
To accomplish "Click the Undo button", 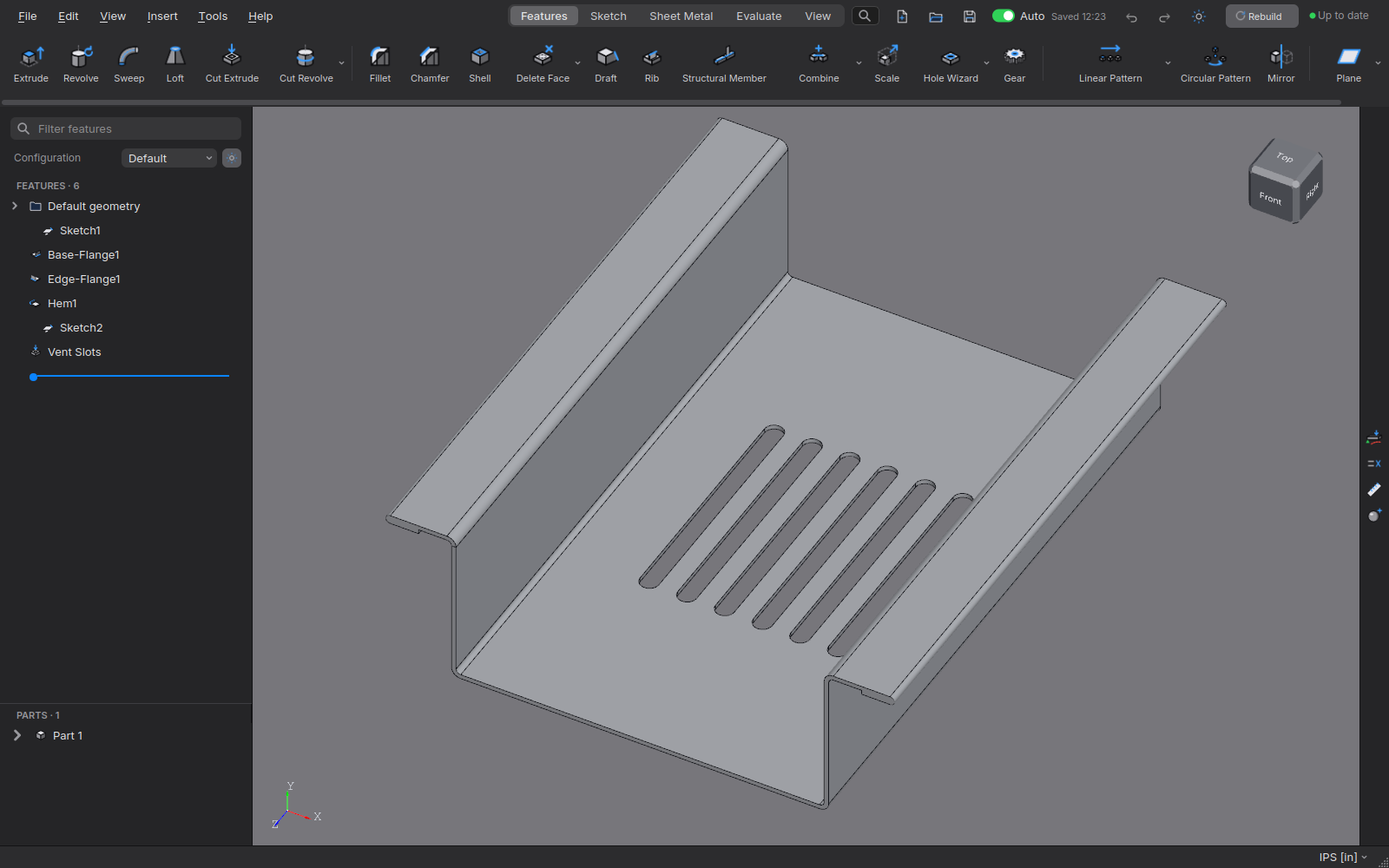I will coord(1131,16).
